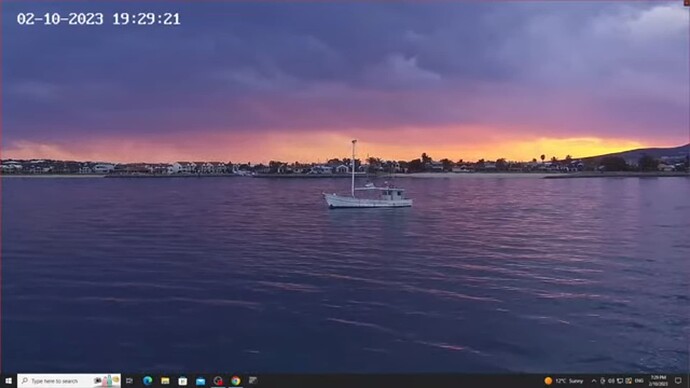The height and width of the screenshot is (388, 690).
Task: Open the Mail app on taskbar
Action: (200, 381)
